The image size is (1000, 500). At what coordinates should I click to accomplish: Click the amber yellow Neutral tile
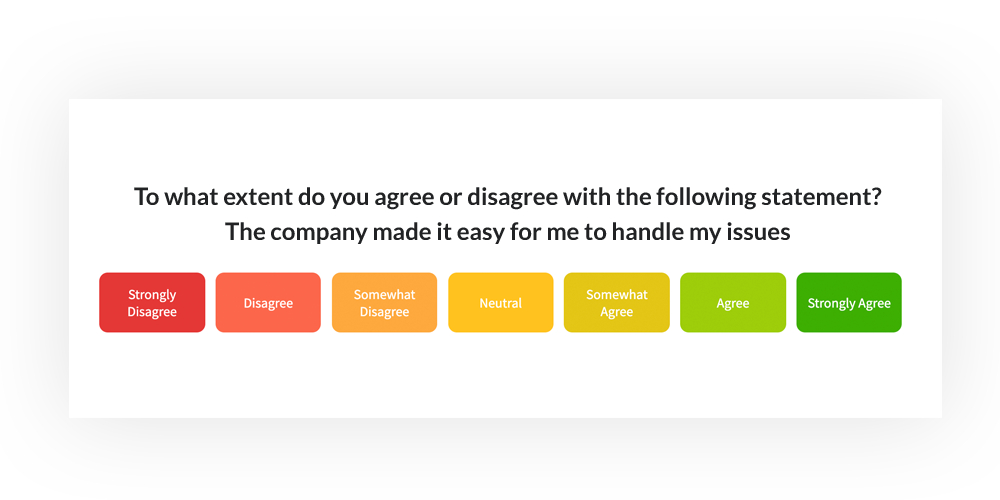(501, 302)
